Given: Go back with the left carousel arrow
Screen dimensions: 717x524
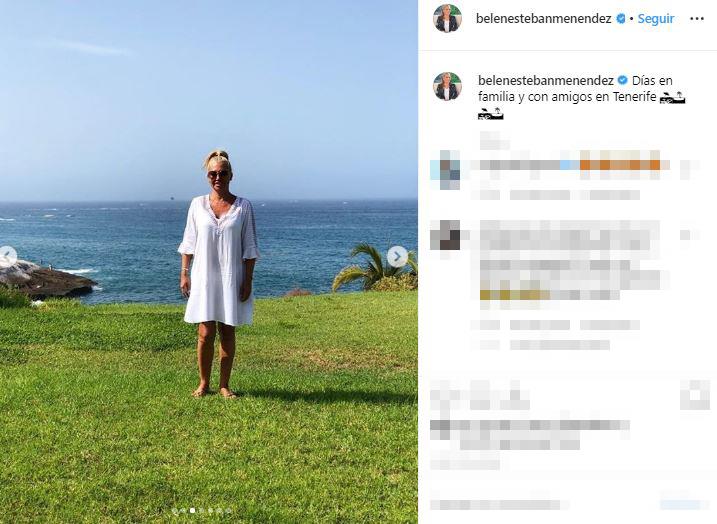Looking at the screenshot, I should [x=8, y=257].
